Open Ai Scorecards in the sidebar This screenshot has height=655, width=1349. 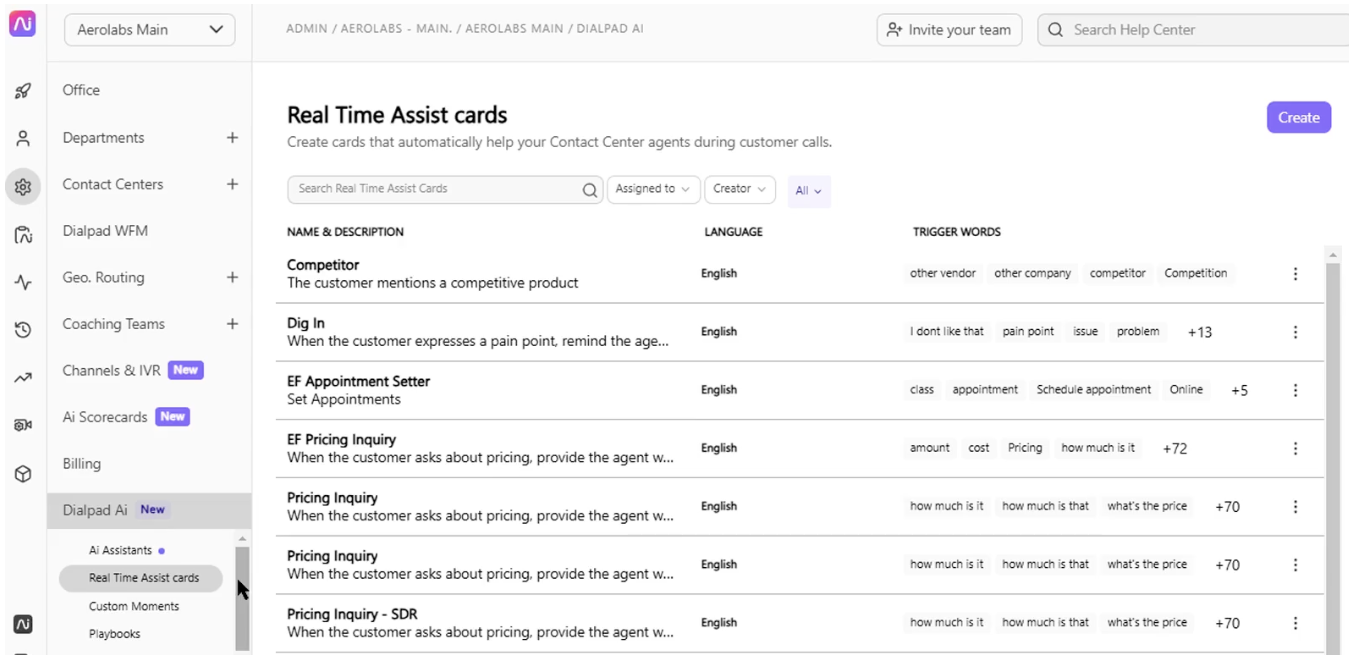tap(105, 417)
